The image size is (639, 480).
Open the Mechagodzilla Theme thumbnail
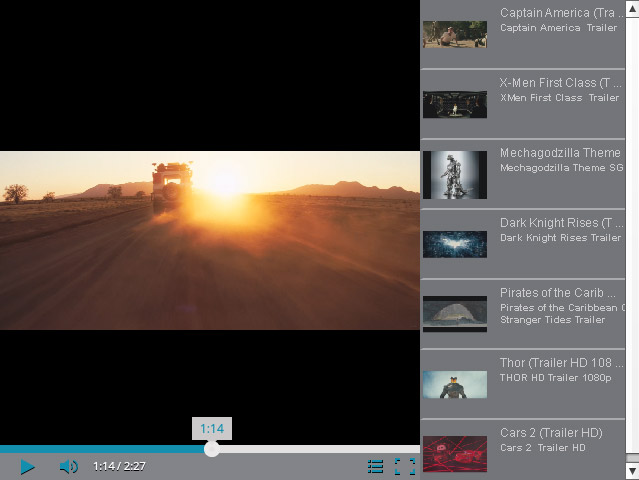tap(455, 175)
